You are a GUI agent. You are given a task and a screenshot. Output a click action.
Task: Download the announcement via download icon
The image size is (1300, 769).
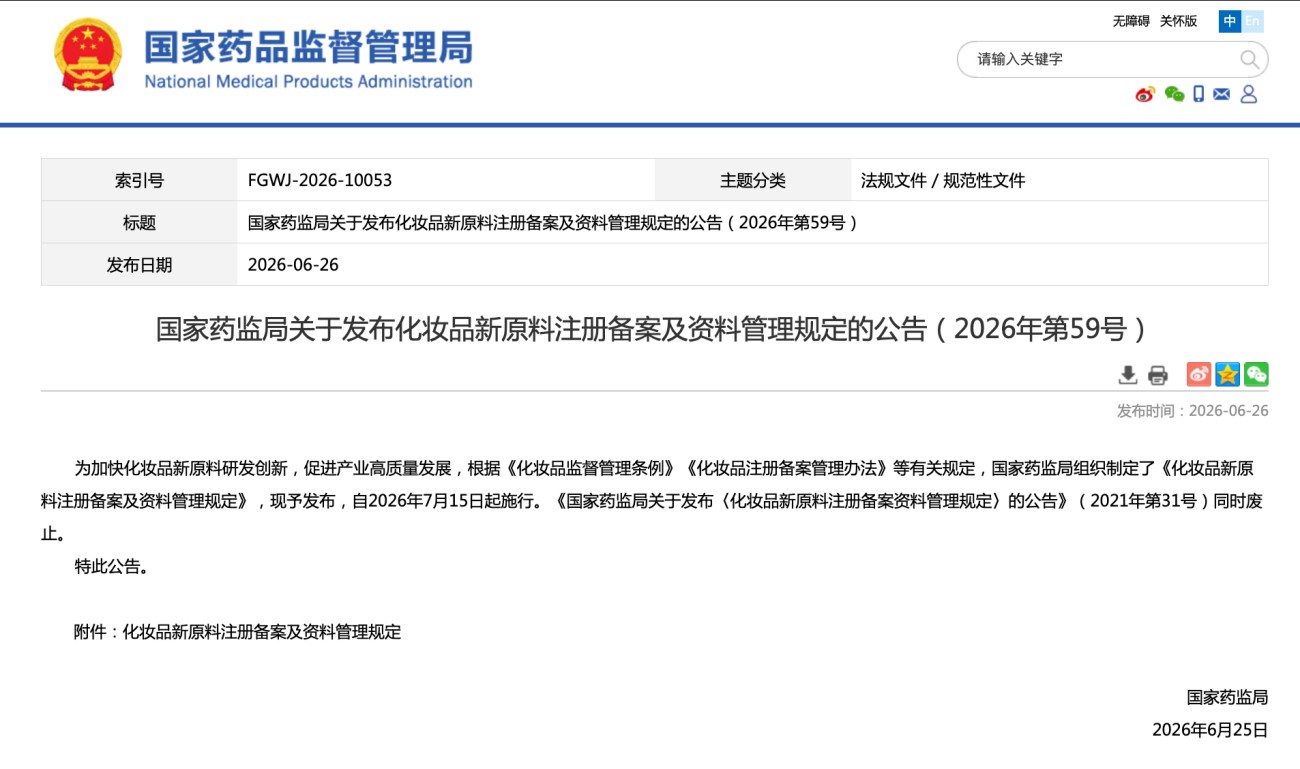1128,375
